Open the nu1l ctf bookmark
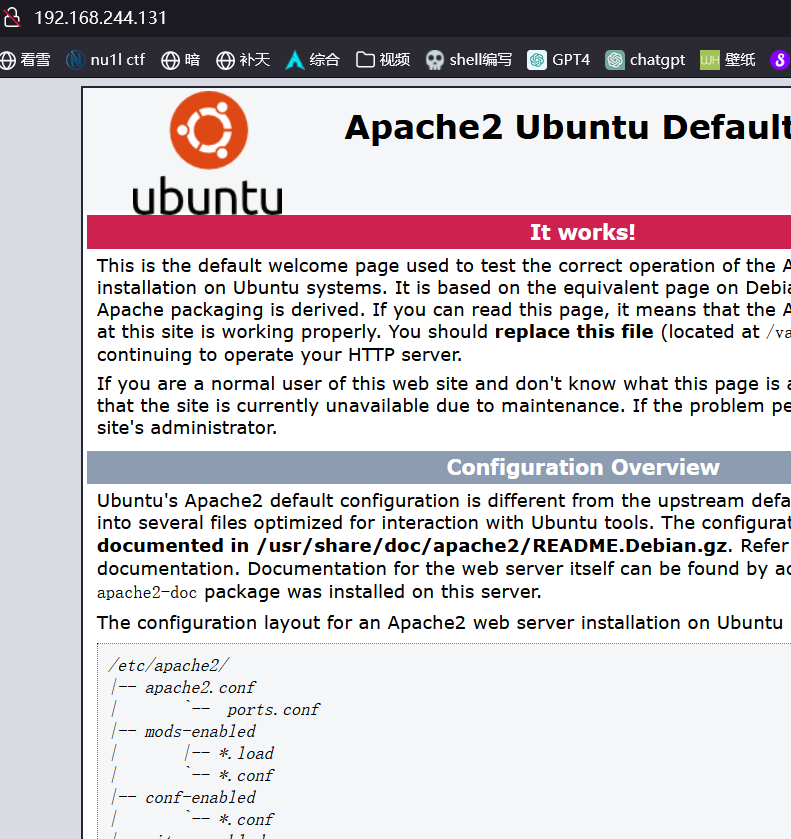The height and width of the screenshot is (839, 791). point(106,60)
